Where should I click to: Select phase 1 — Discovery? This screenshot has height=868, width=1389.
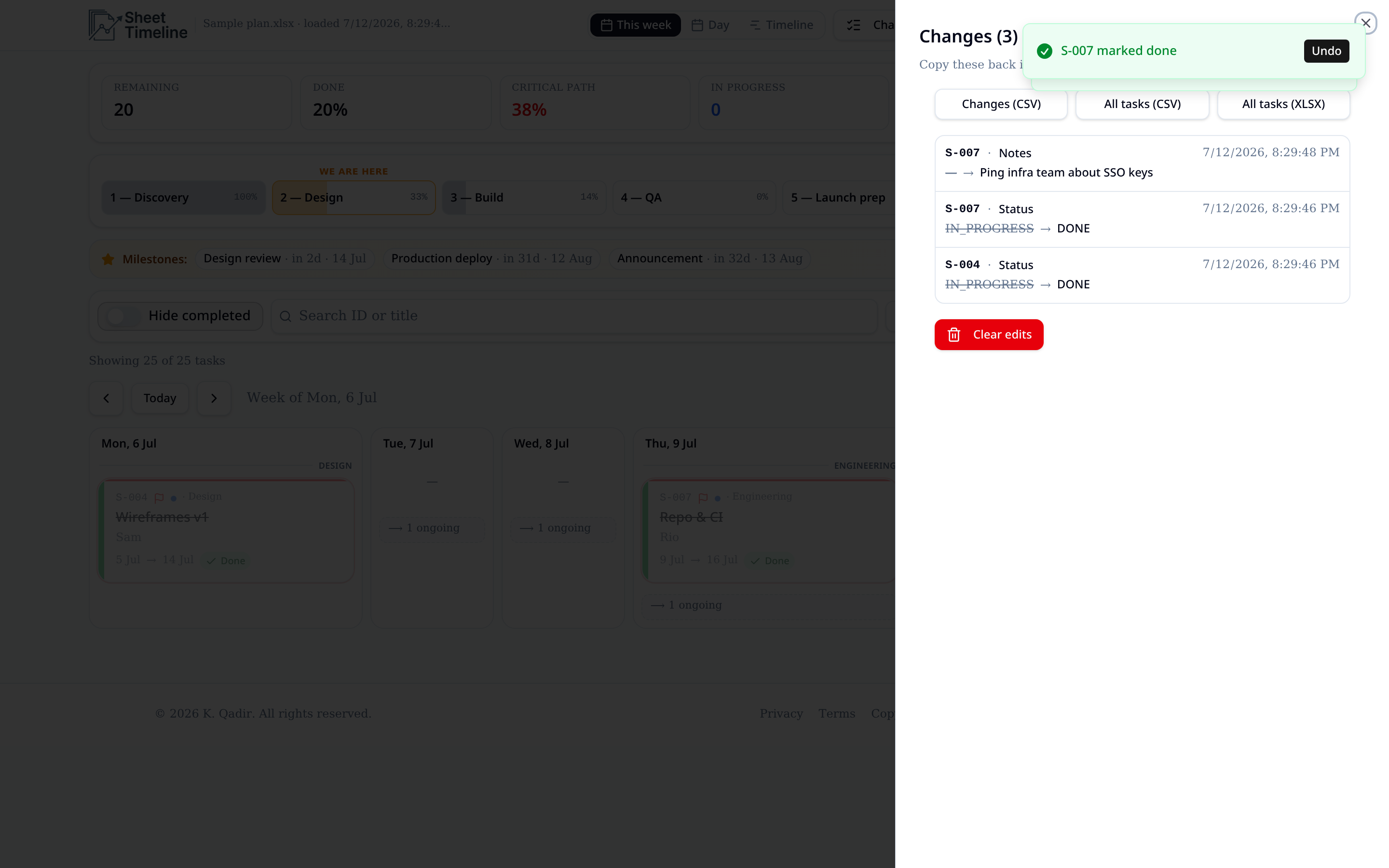pyautogui.click(x=184, y=198)
